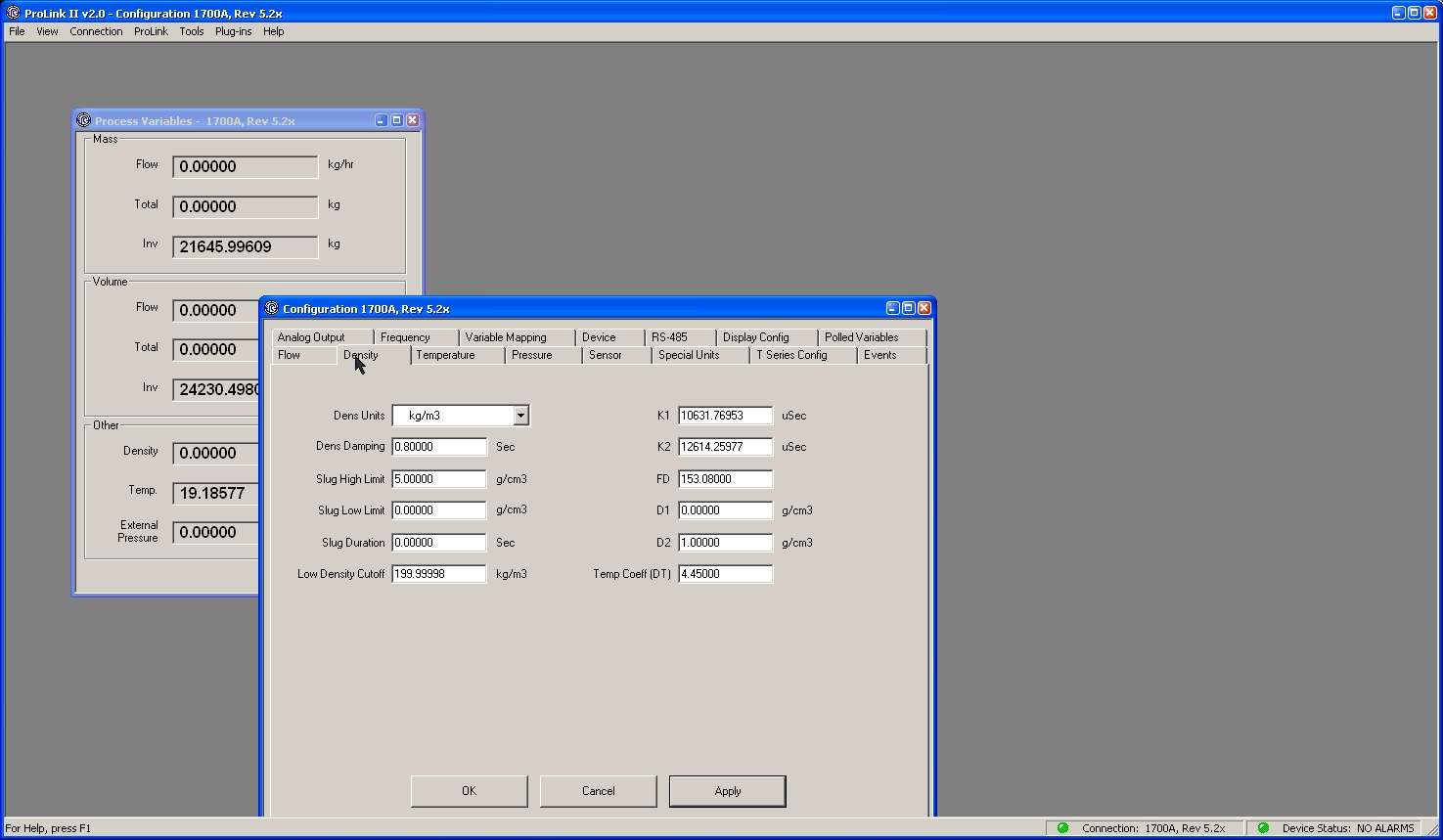Click the K1 value field

click(x=725, y=416)
